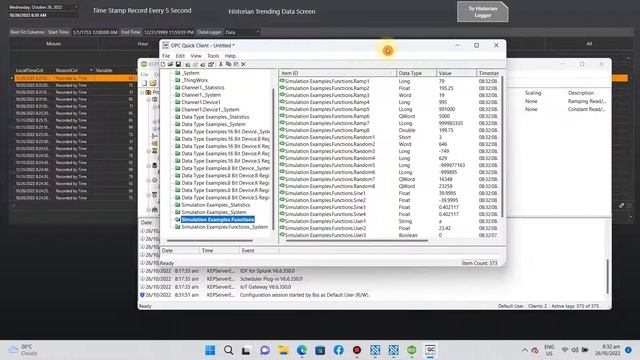Select Channel1.Device1 group in tree
The image size is (640, 360).
pos(201,102)
